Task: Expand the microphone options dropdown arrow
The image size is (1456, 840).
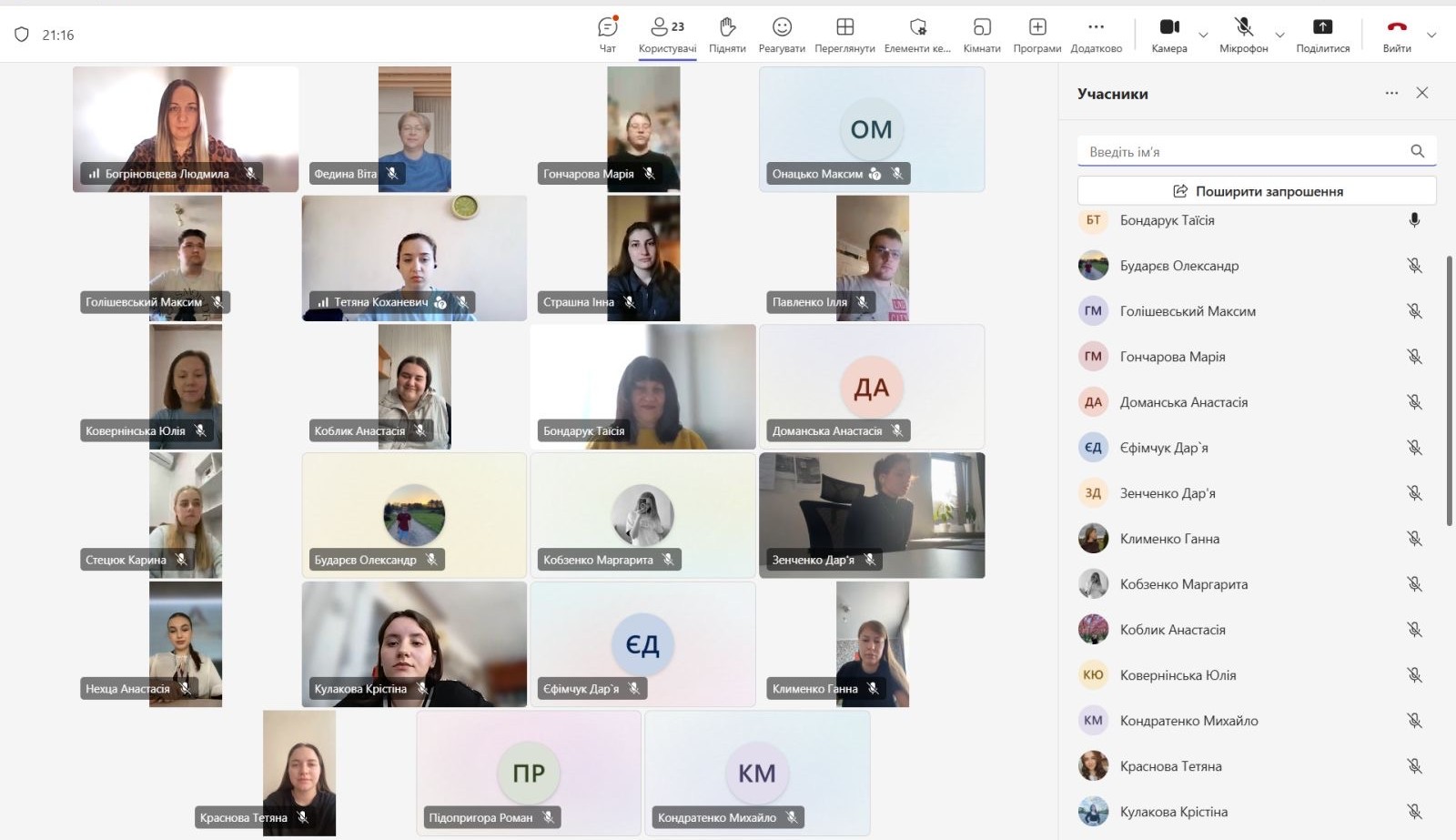Action: point(1279,35)
